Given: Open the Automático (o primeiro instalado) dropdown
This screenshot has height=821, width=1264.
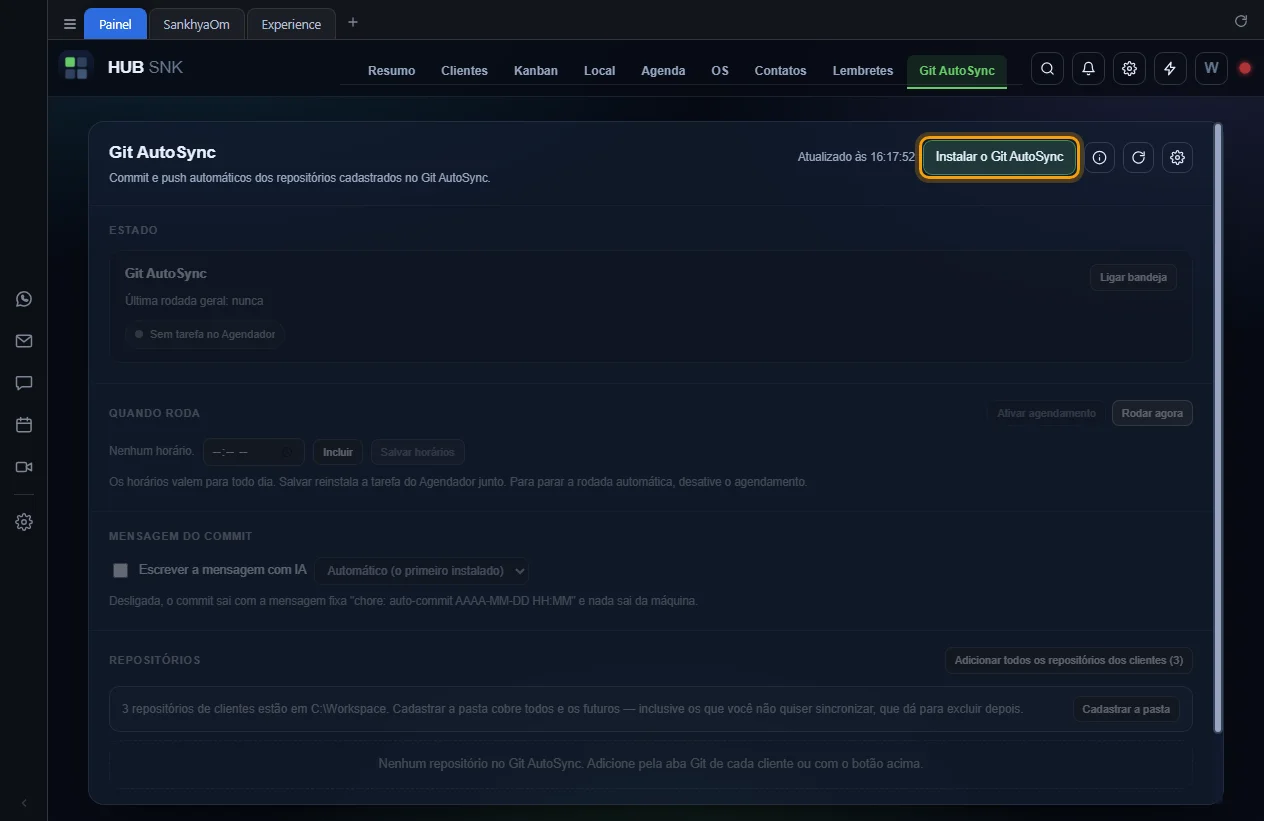Looking at the screenshot, I should click(x=422, y=570).
